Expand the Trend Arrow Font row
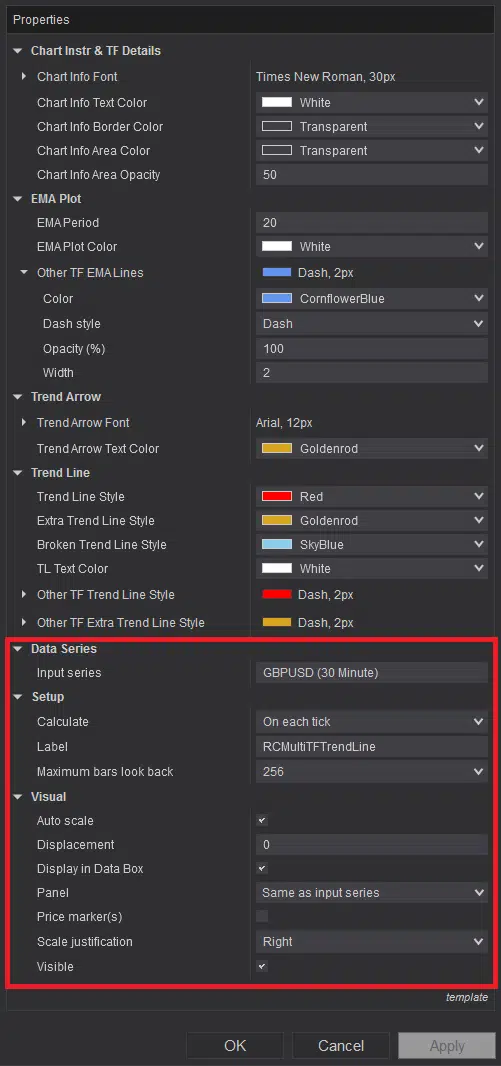Image resolution: width=501 pixels, height=1066 pixels. (x=24, y=422)
